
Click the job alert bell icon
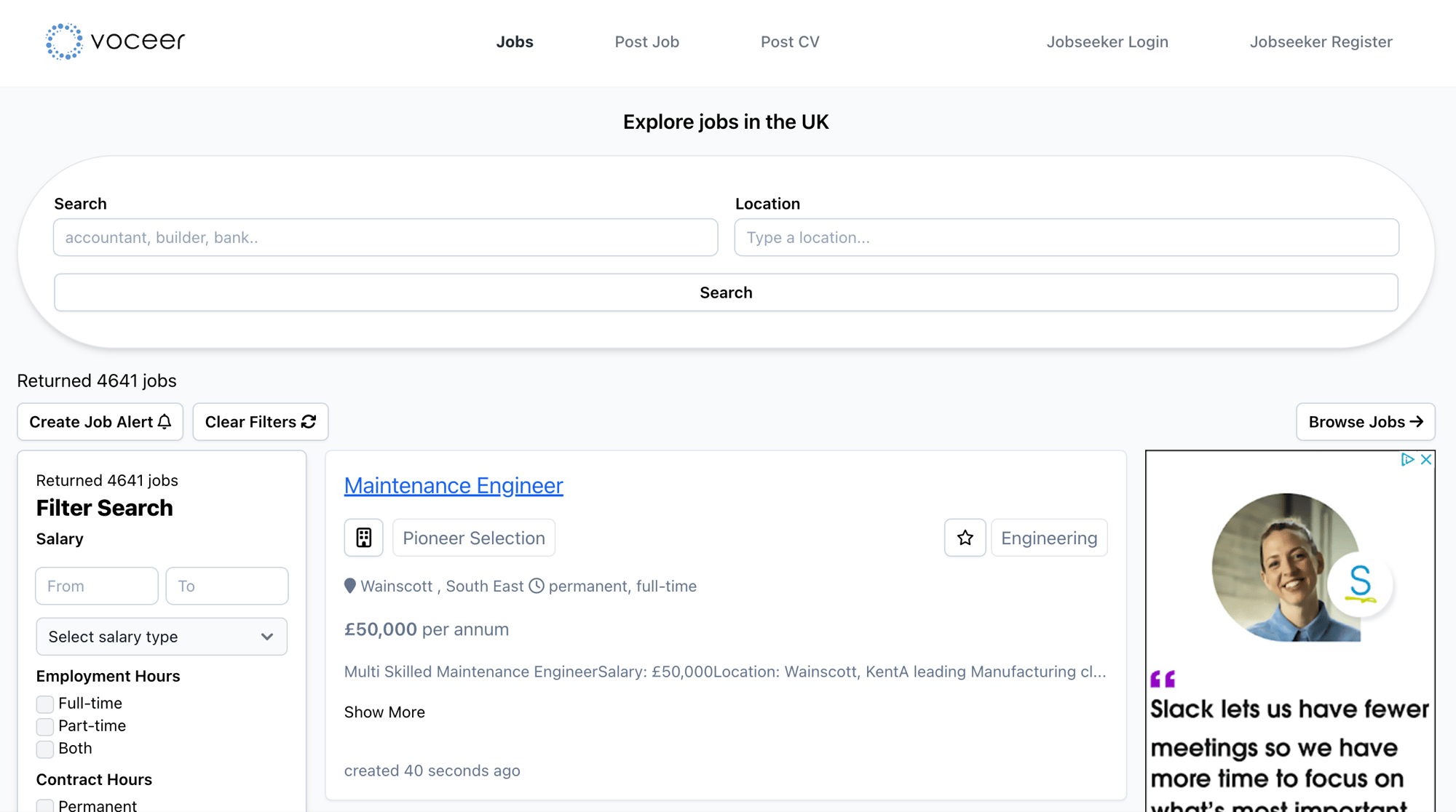pos(164,421)
